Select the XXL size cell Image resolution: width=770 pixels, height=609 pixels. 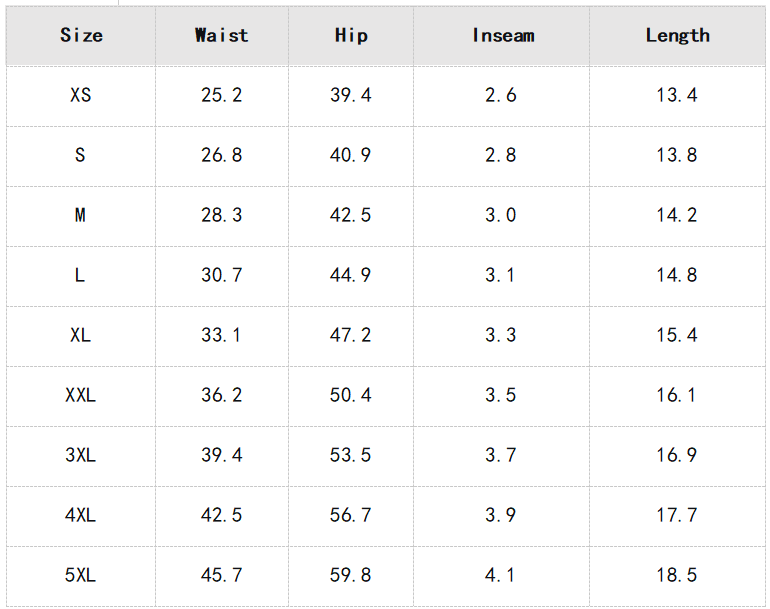point(81,396)
